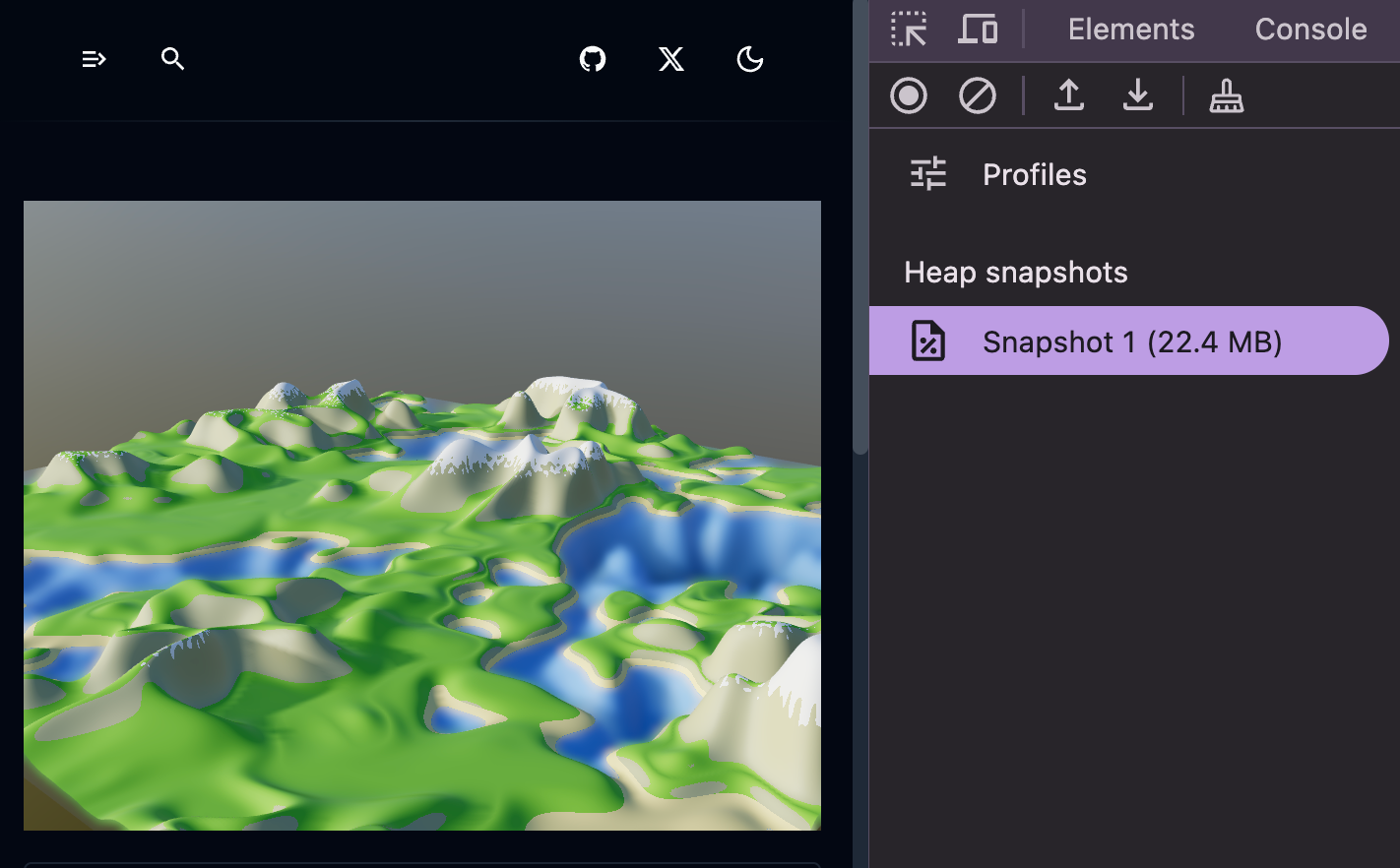Click the search magnifier icon
This screenshot has height=868, width=1400.
click(x=173, y=60)
